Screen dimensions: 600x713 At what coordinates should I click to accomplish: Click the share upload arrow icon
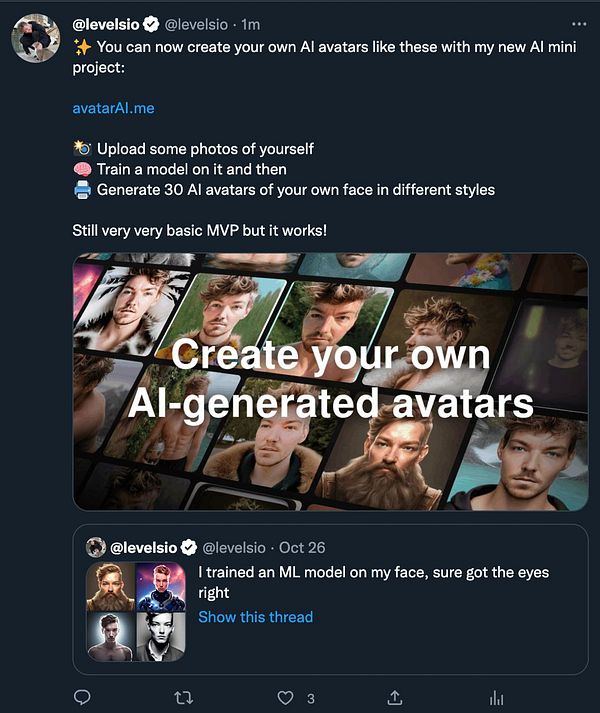tap(394, 698)
